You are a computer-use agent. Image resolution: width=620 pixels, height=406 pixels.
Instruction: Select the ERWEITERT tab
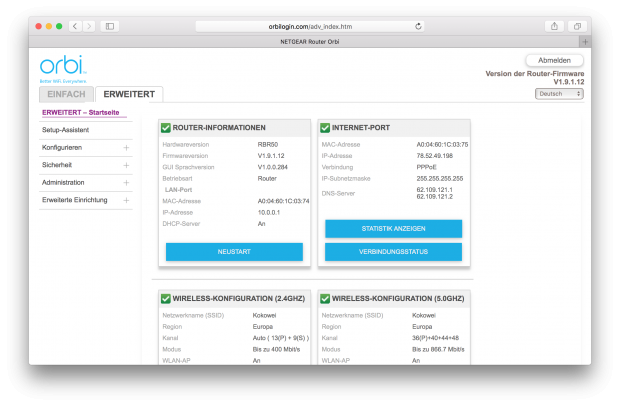tap(129, 94)
